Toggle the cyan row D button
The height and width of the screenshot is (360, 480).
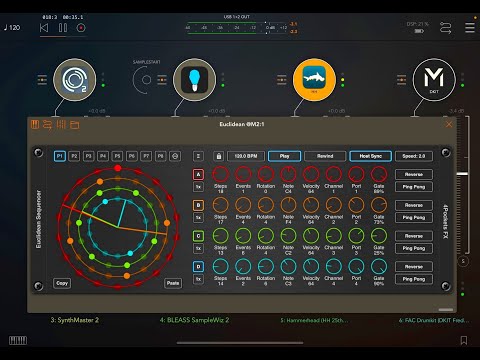pos(198,266)
